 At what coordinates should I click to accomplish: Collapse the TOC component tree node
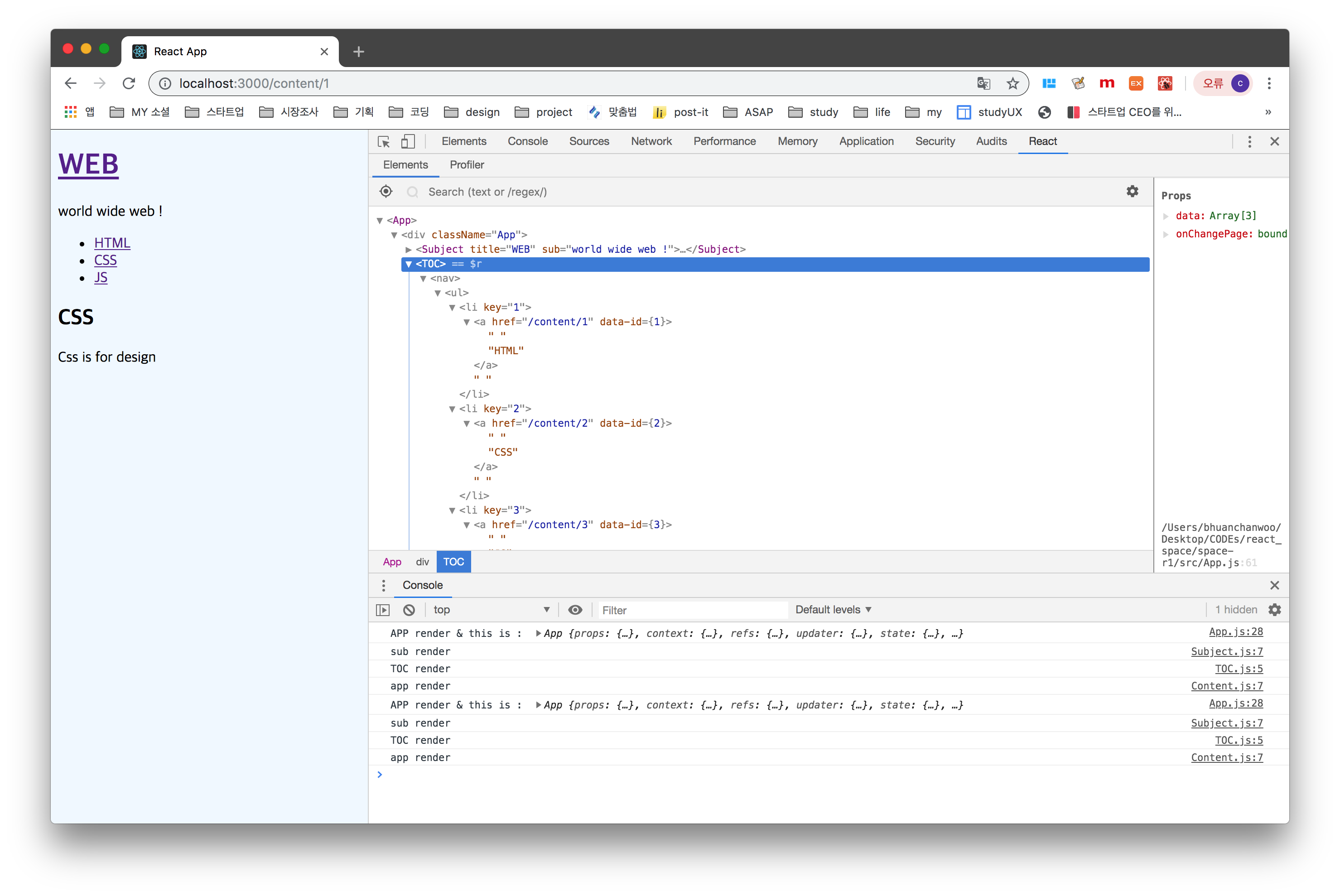(409, 264)
